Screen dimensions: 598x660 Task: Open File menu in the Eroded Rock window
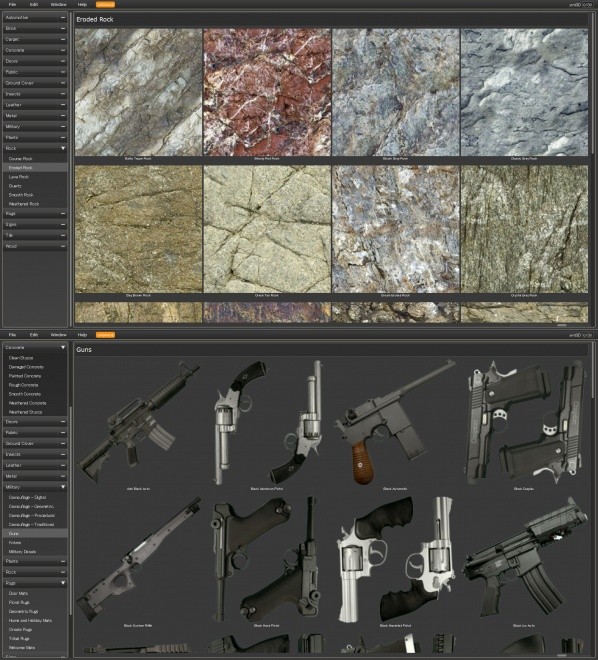coord(12,5)
